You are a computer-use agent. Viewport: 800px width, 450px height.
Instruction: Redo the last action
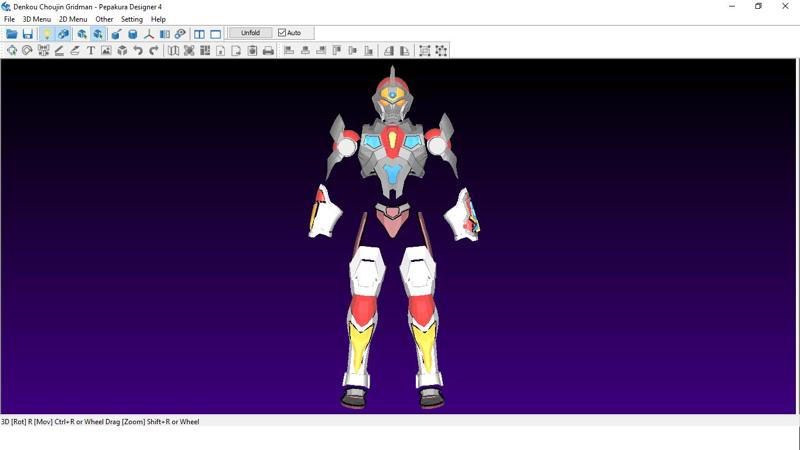[154, 50]
